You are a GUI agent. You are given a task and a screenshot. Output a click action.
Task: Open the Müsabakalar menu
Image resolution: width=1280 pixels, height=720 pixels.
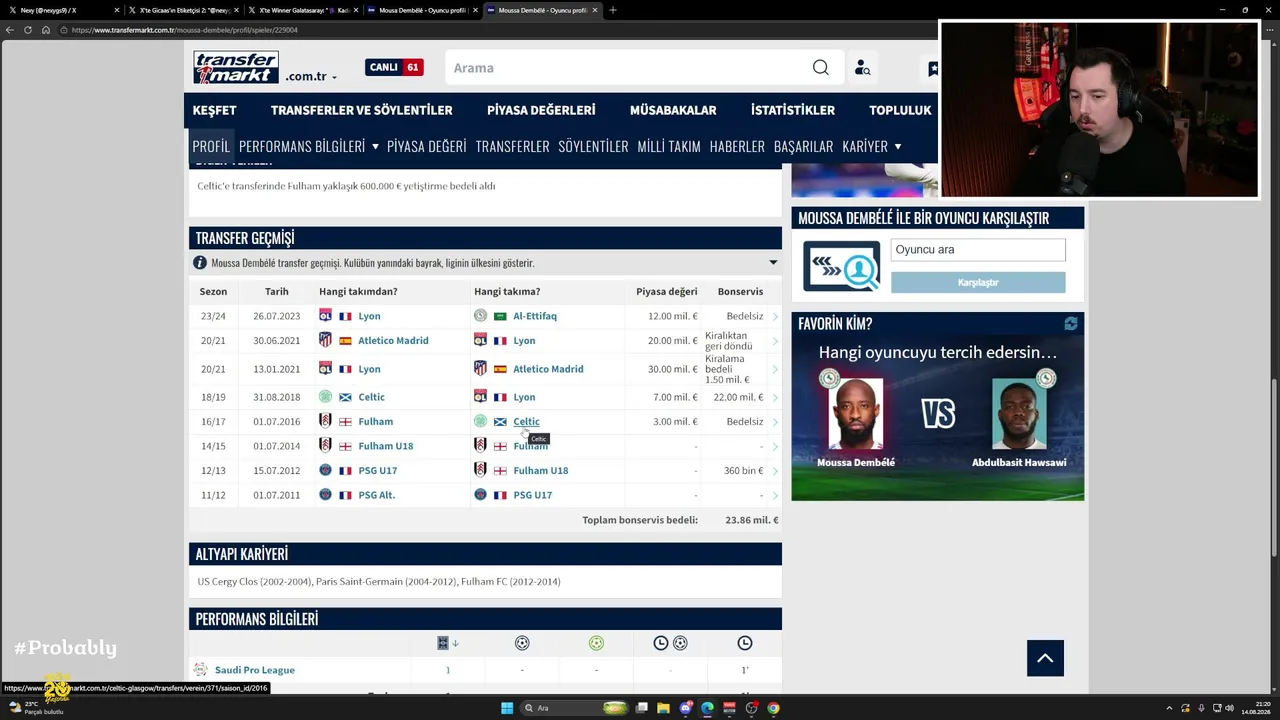point(673,110)
